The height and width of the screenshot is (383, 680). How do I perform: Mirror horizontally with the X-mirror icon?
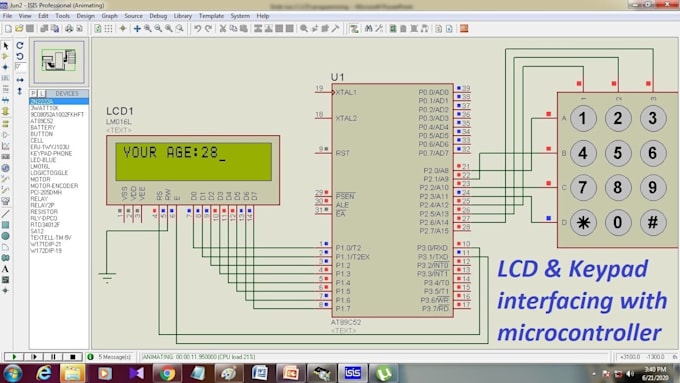[x=20, y=80]
